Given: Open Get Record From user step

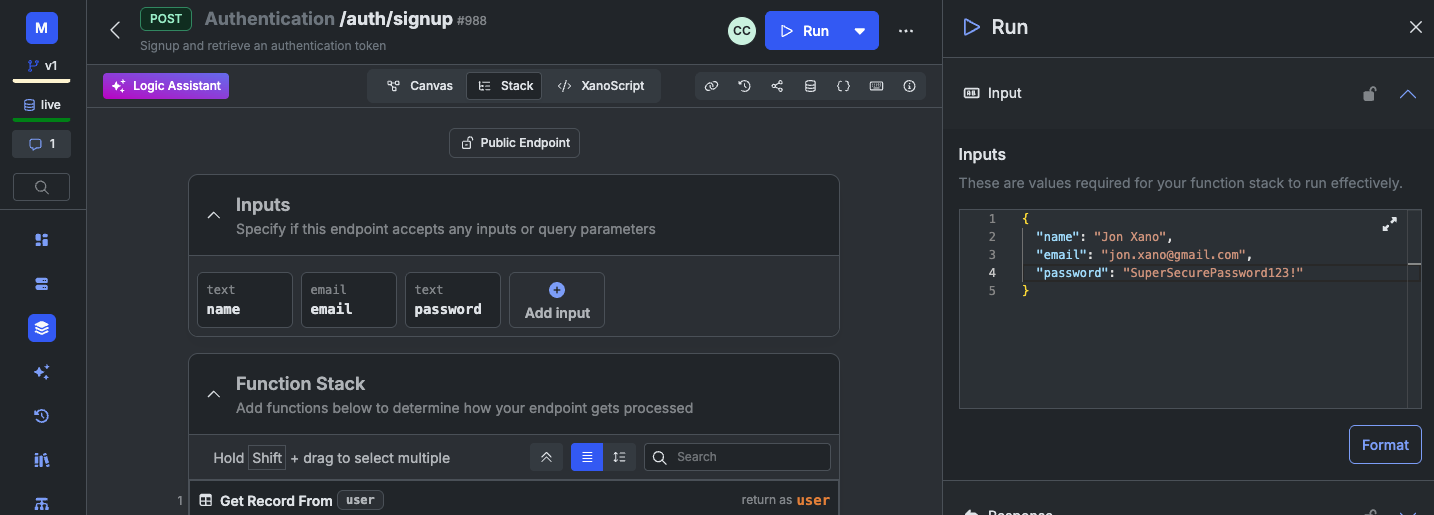Looking at the screenshot, I should 513,500.
